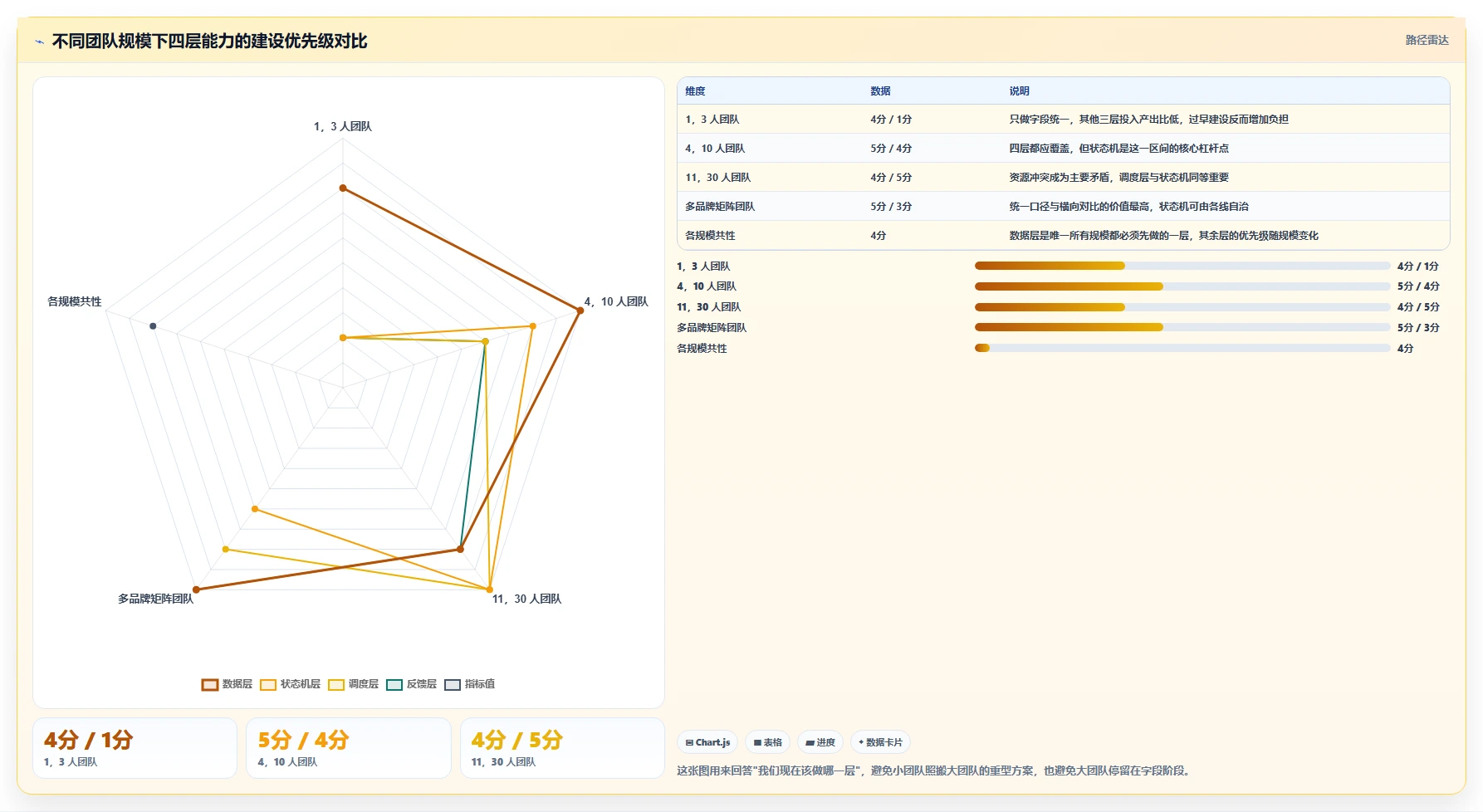Click the radar axis label '多品牌矩阵团队'
The image size is (1483, 812).
coord(155,599)
